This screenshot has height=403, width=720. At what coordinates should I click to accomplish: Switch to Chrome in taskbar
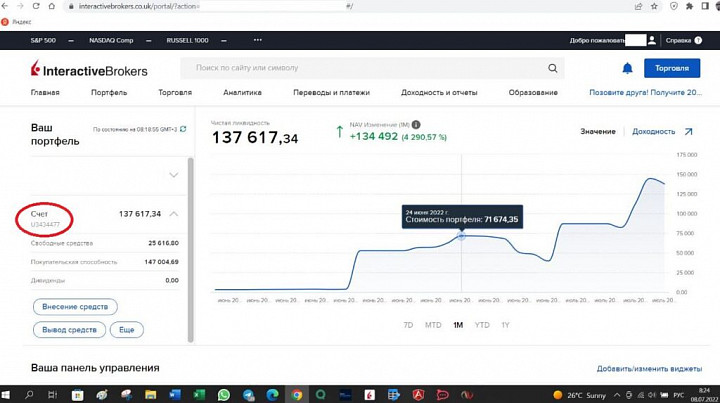[x=297, y=395]
